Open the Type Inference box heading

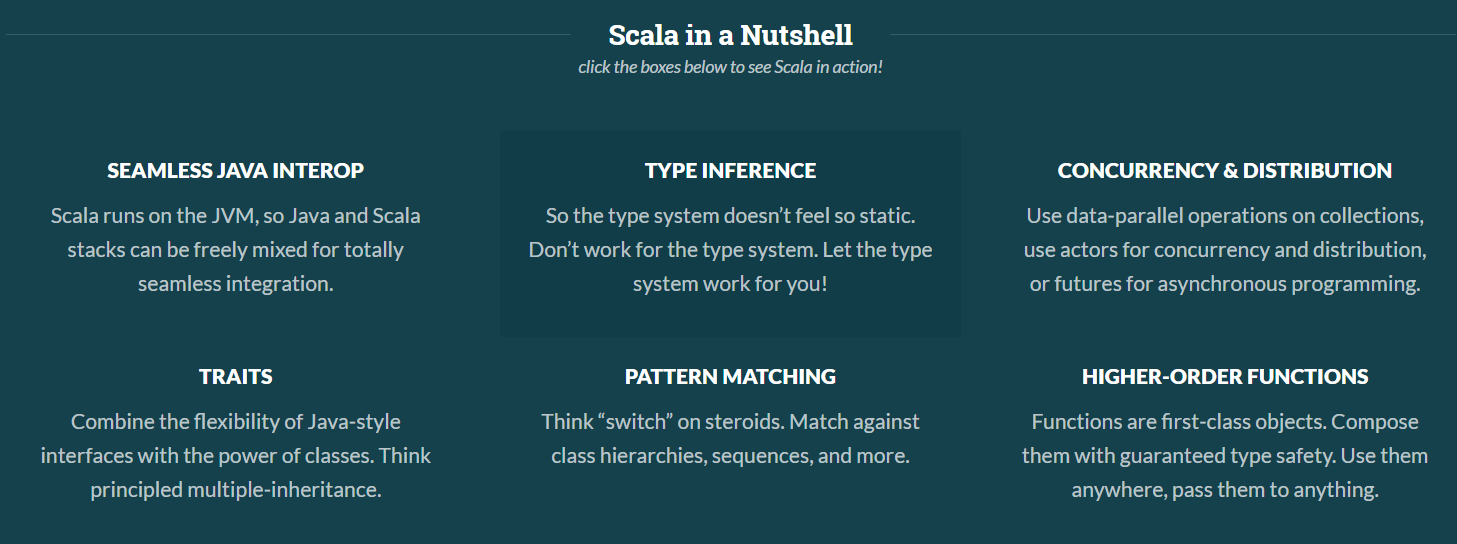tap(730, 171)
